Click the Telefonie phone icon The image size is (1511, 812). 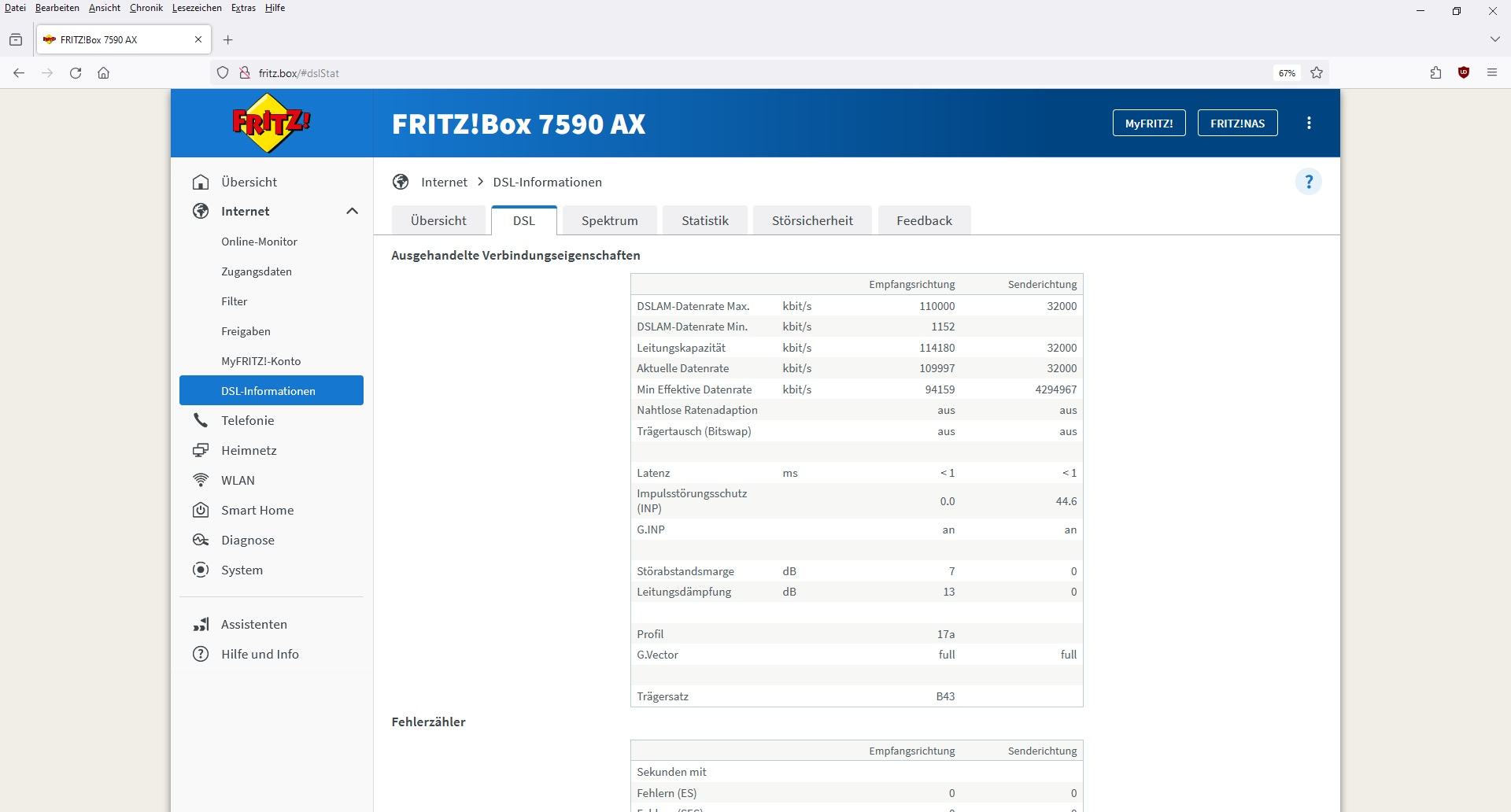point(201,420)
